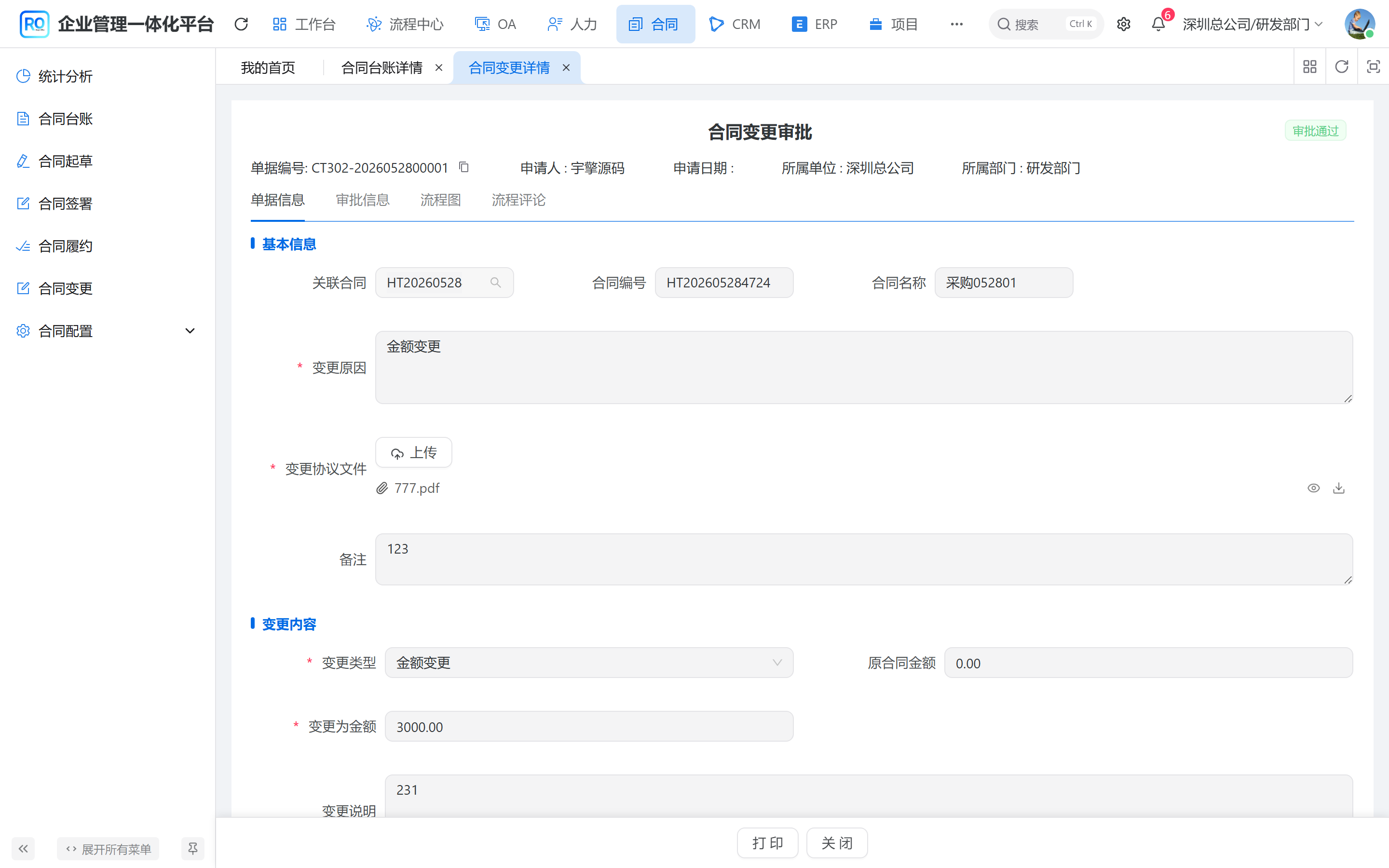The image size is (1389, 868).
Task: Copy the 单据编号 with copy icon
Action: pyautogui.click(x=464, y=167)
